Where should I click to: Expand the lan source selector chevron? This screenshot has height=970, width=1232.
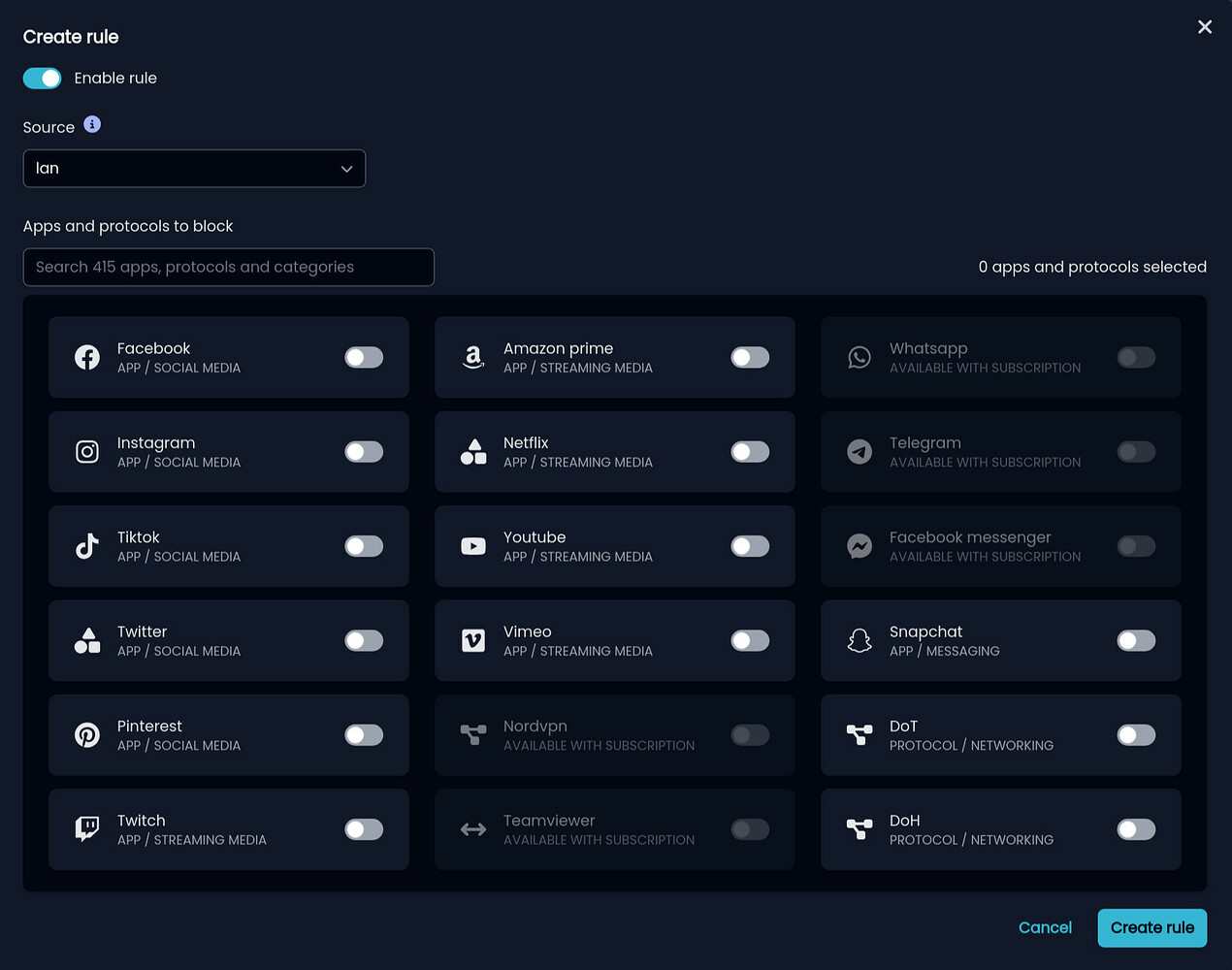point(346,168)
